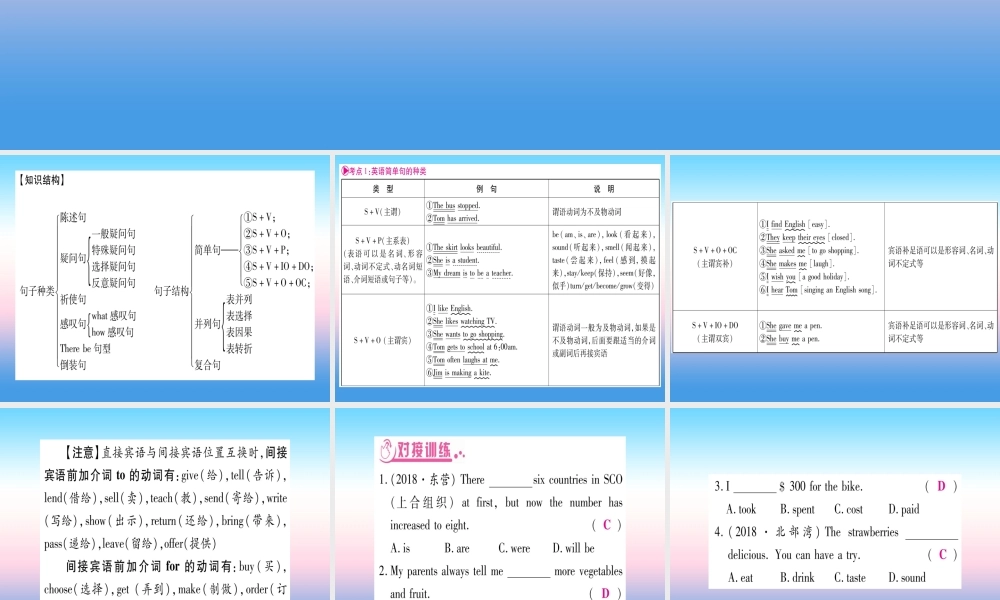This screenshot has height=600, width=1000.
Task: Open the S+V+O+OC table slide thumbnail
Action: [x=835, y=278]
